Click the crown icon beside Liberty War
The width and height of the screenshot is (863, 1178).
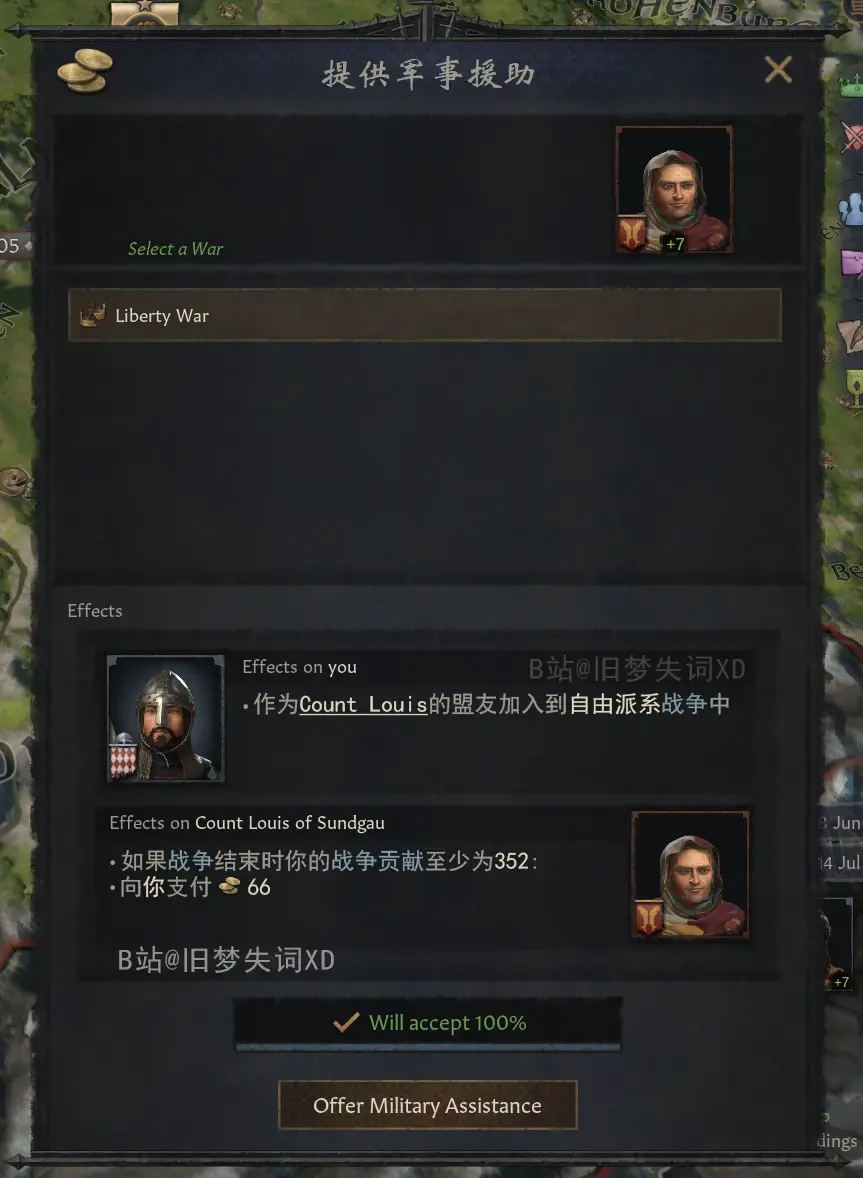click(92, 315)
